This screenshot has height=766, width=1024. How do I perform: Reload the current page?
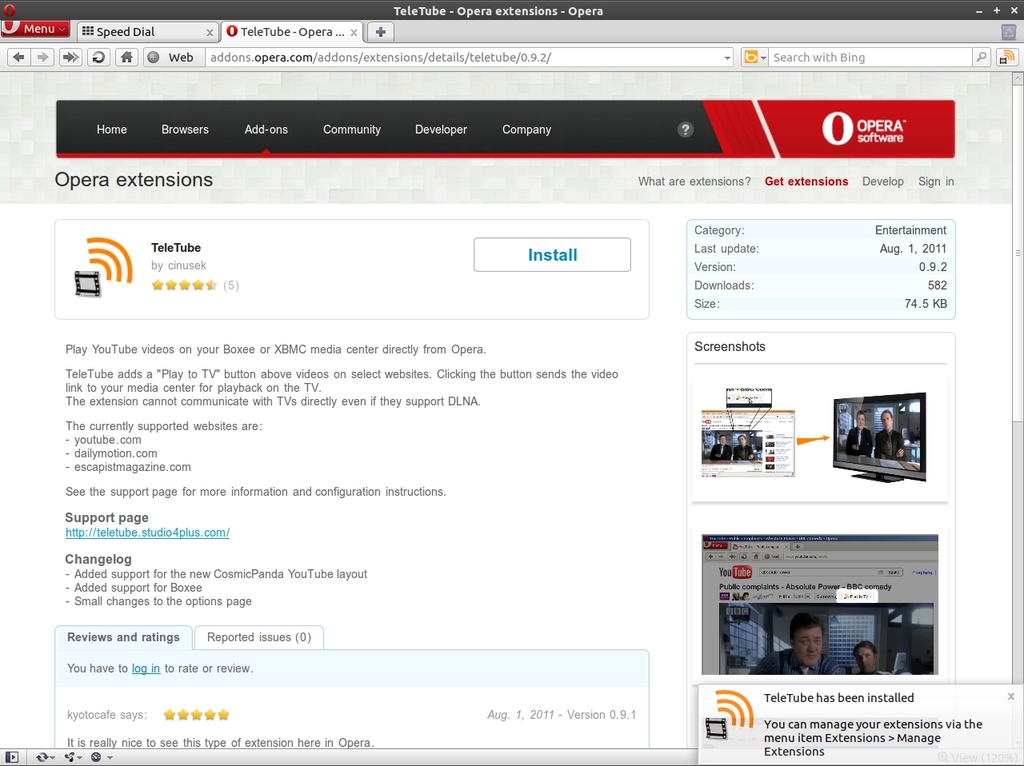(x=98, y=57)
